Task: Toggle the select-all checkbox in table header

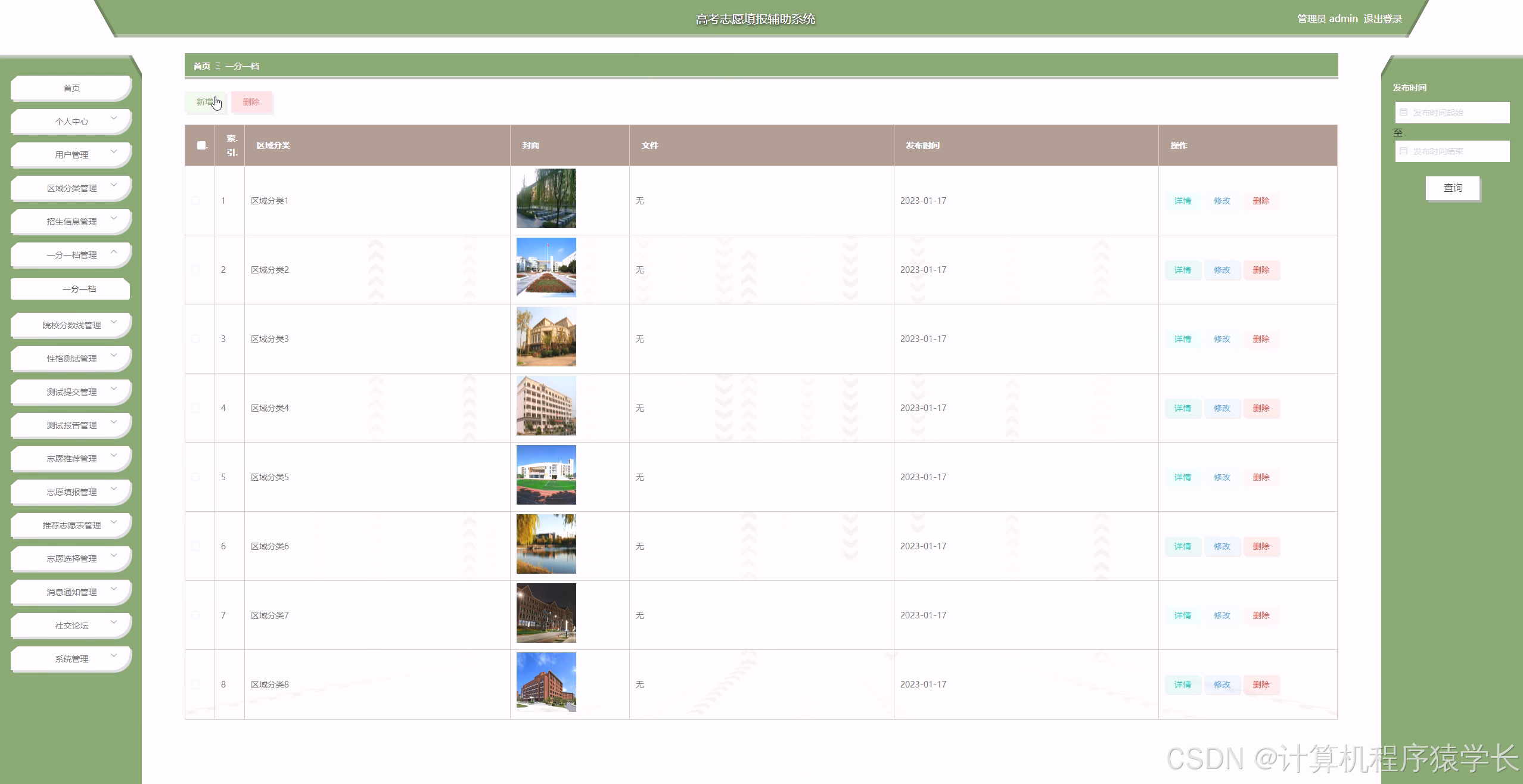Action: point(201,145)
